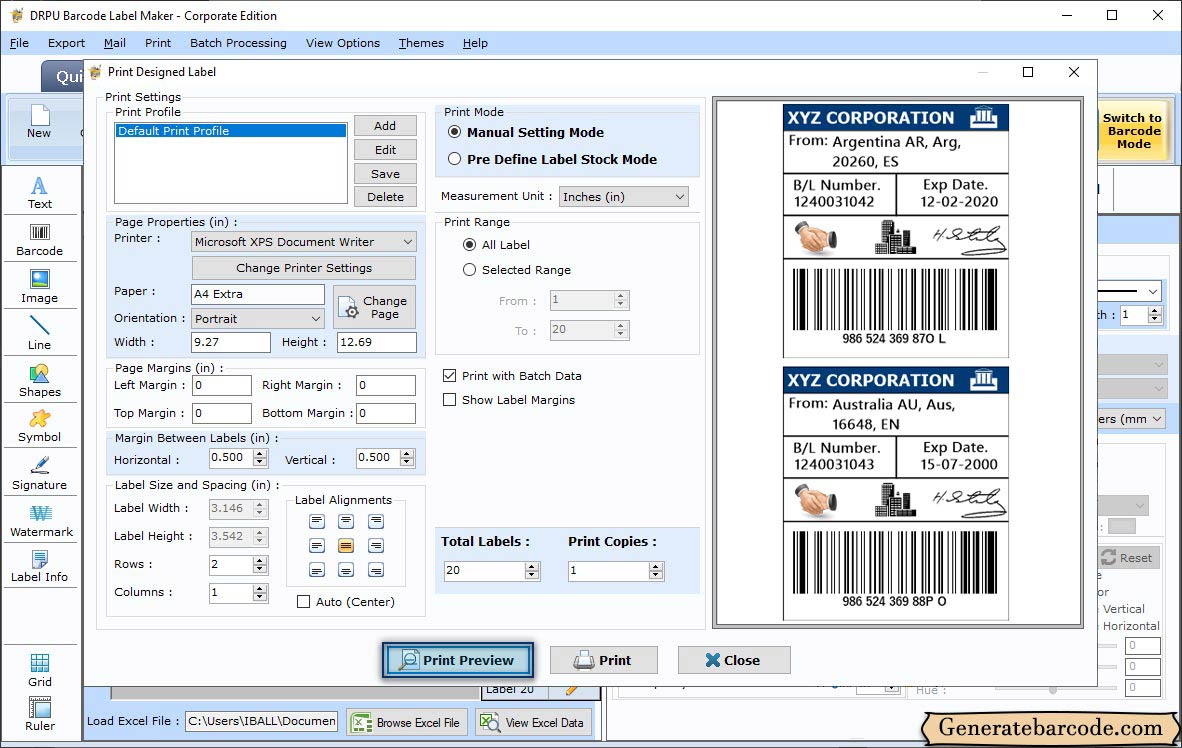
Task: Align labels bottom-center in Label Alignments
Action: pos(346,569)
